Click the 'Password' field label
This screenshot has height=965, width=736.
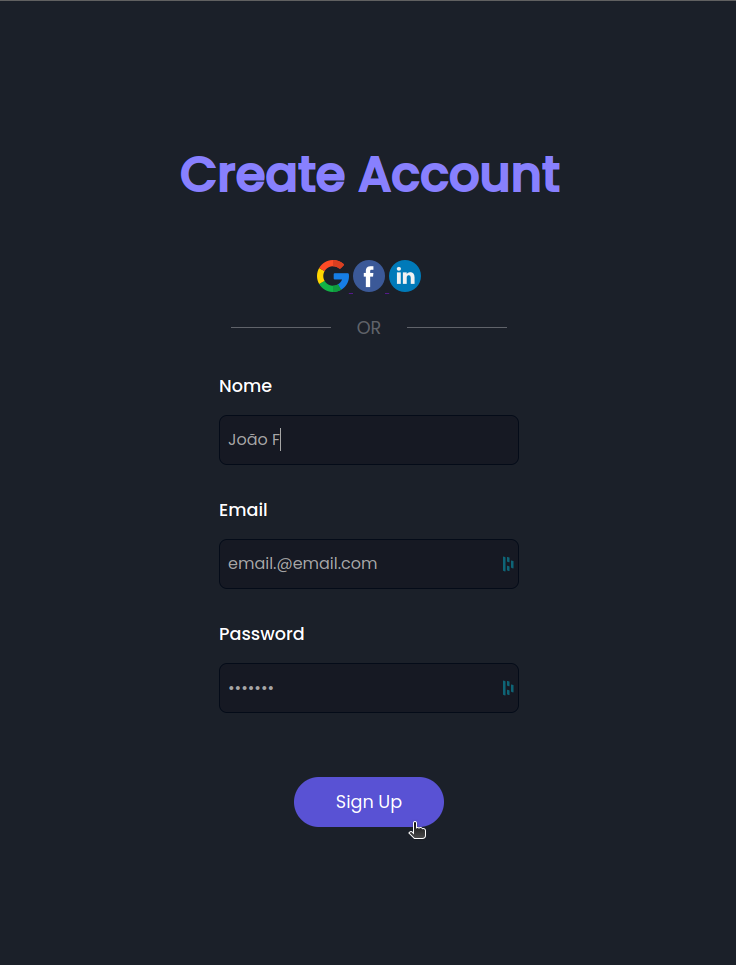262,634
